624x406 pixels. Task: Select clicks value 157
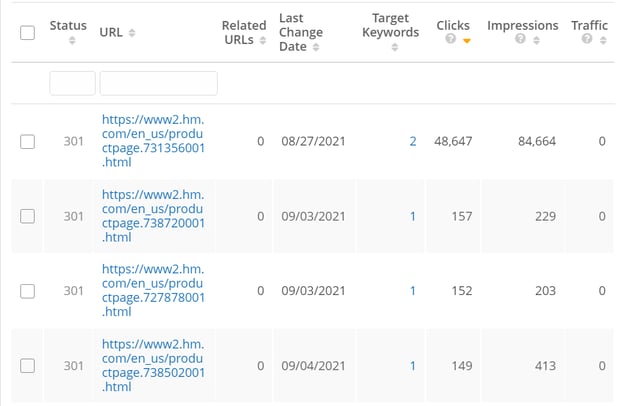point(462,216)
